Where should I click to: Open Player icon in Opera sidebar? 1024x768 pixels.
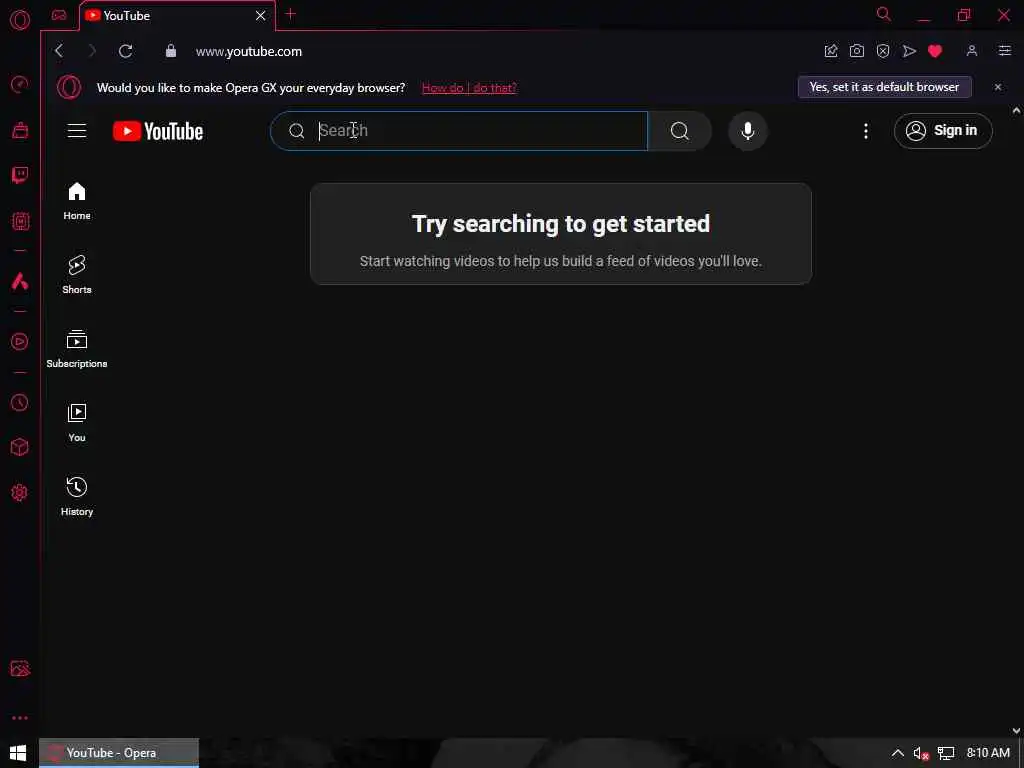click(x=20, y=342)
